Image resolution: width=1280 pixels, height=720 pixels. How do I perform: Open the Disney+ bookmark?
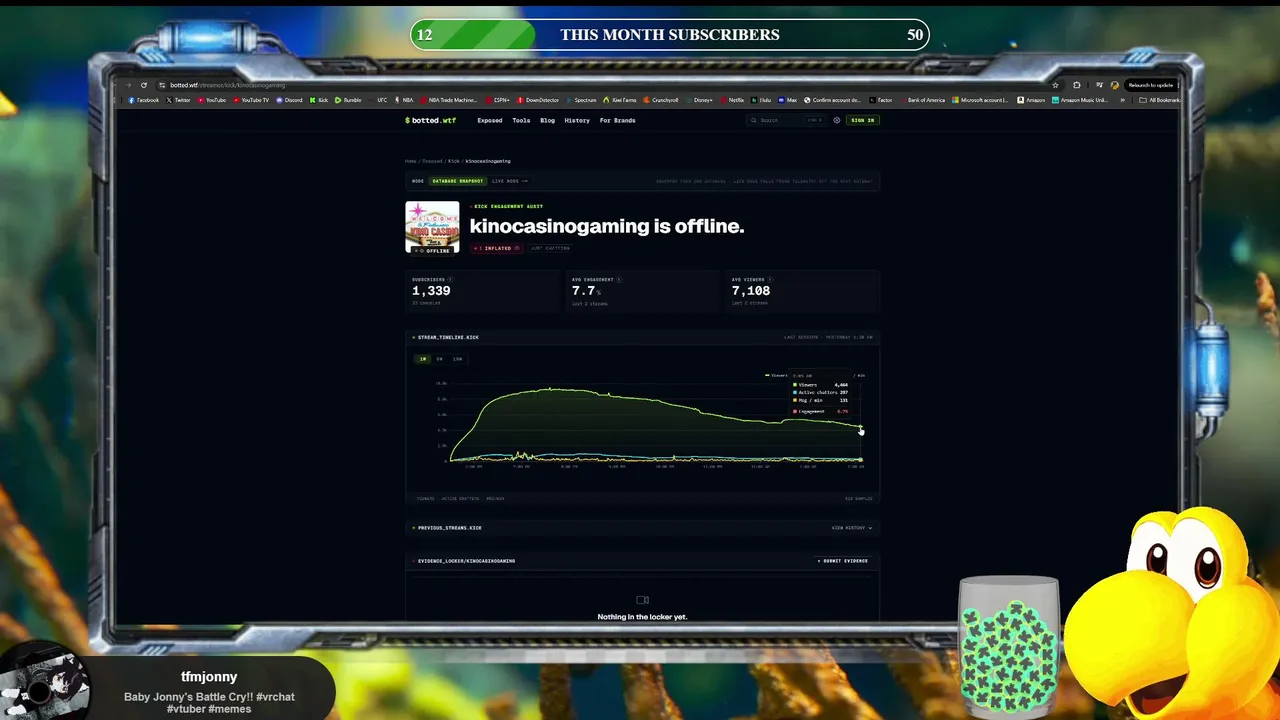coord(700,100)
